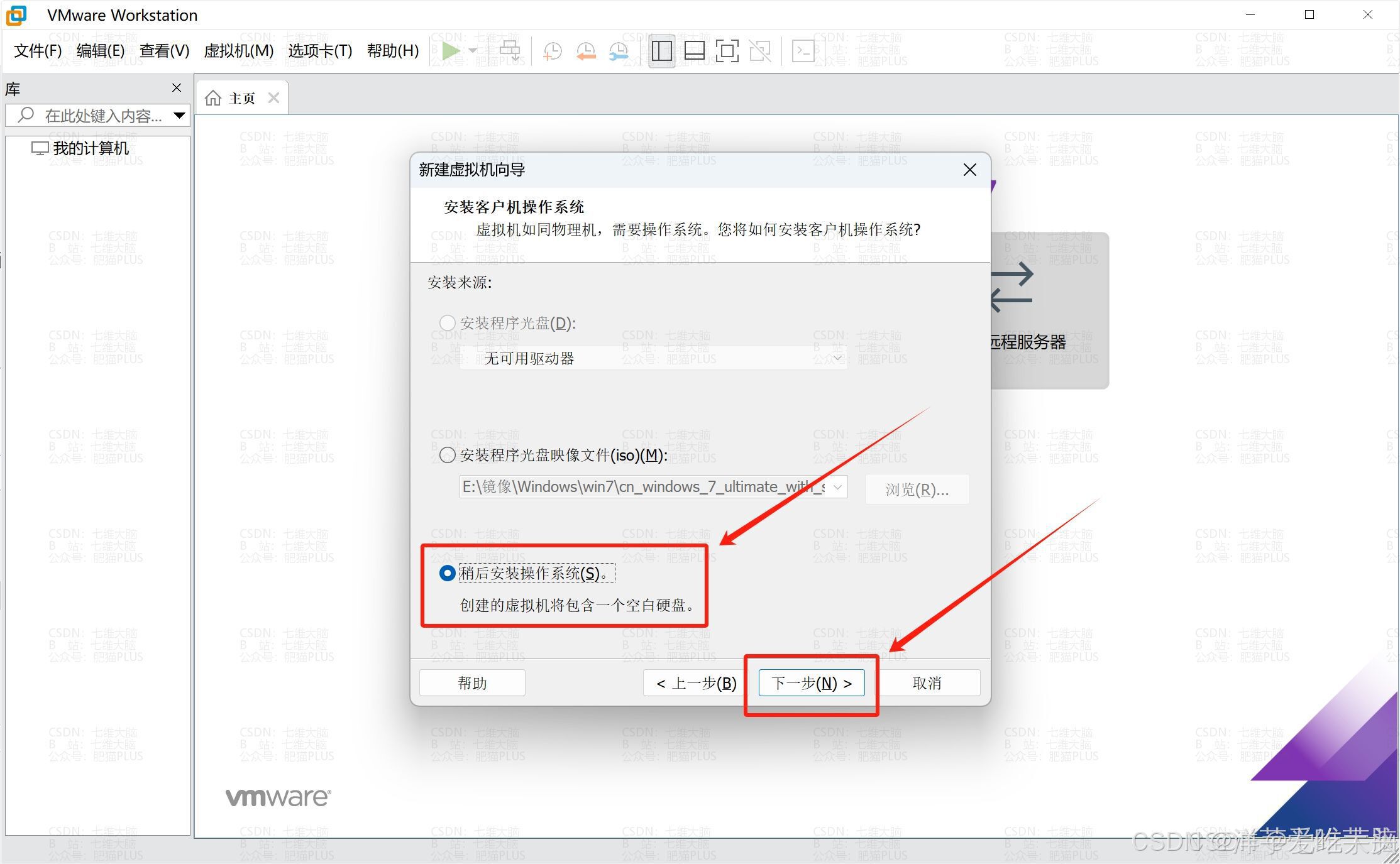Click the console view terminal icon
The image size is (1400, 864).
tap(803, 51)
